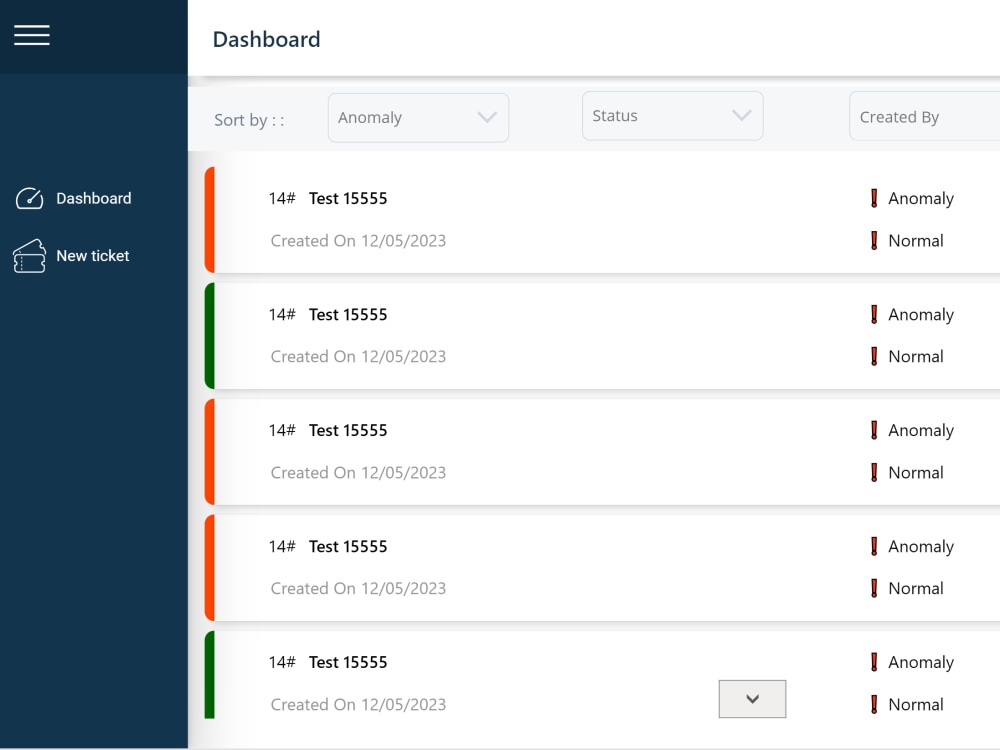Click the Anomaly exclamation icon in the first ticket
This screenshot has width=1000, height=750.
coord(874,198)
